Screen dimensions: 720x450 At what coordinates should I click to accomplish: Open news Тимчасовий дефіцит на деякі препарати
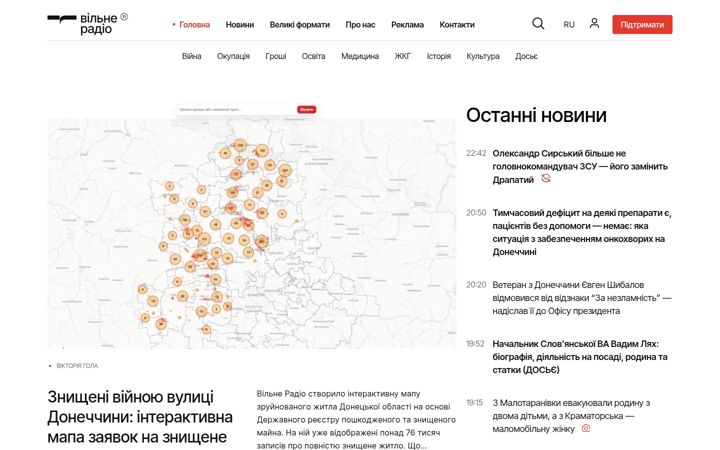(x=582, y=232)
